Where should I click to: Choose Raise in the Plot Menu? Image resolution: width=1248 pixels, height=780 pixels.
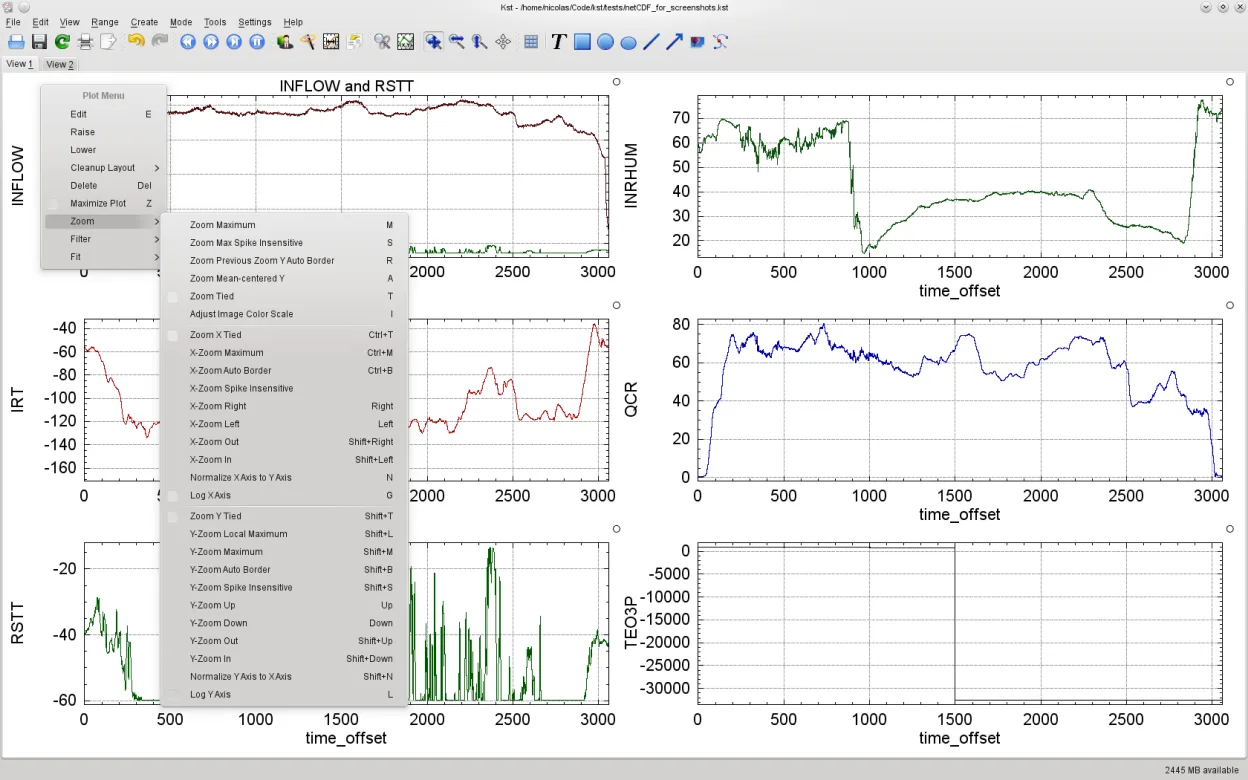(103, 132)
